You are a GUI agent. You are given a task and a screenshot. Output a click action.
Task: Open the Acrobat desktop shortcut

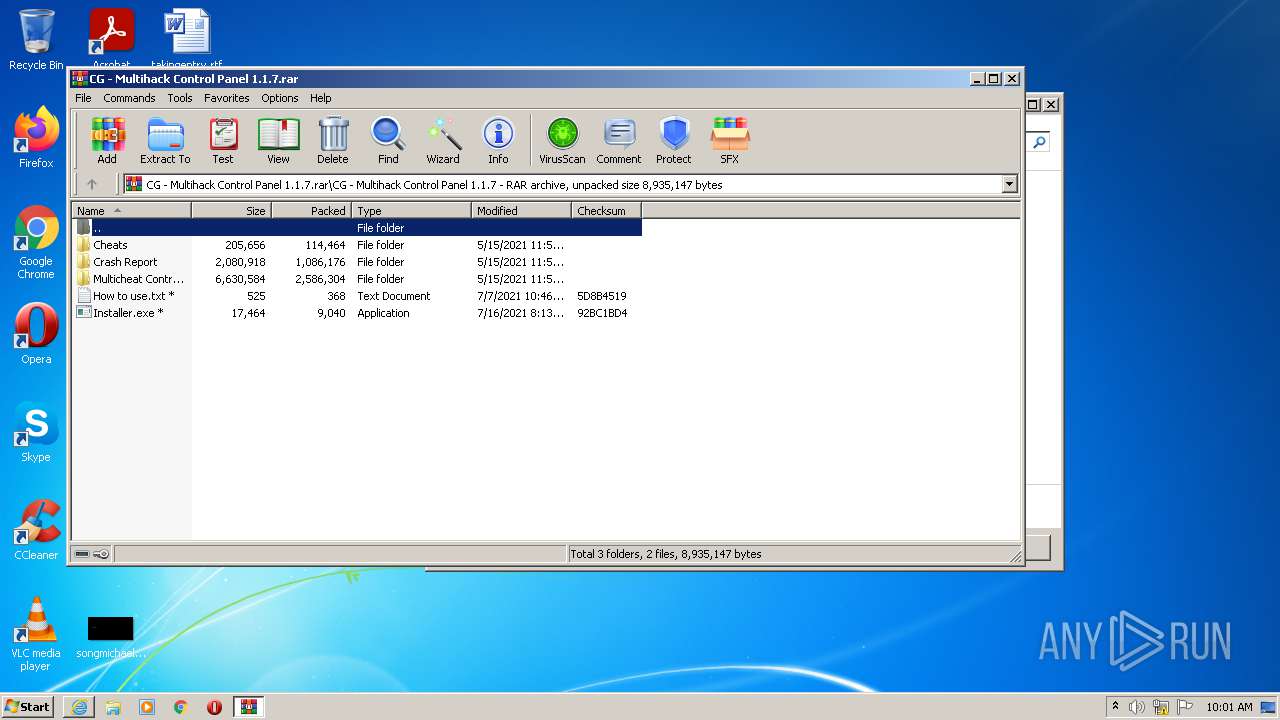111,38
